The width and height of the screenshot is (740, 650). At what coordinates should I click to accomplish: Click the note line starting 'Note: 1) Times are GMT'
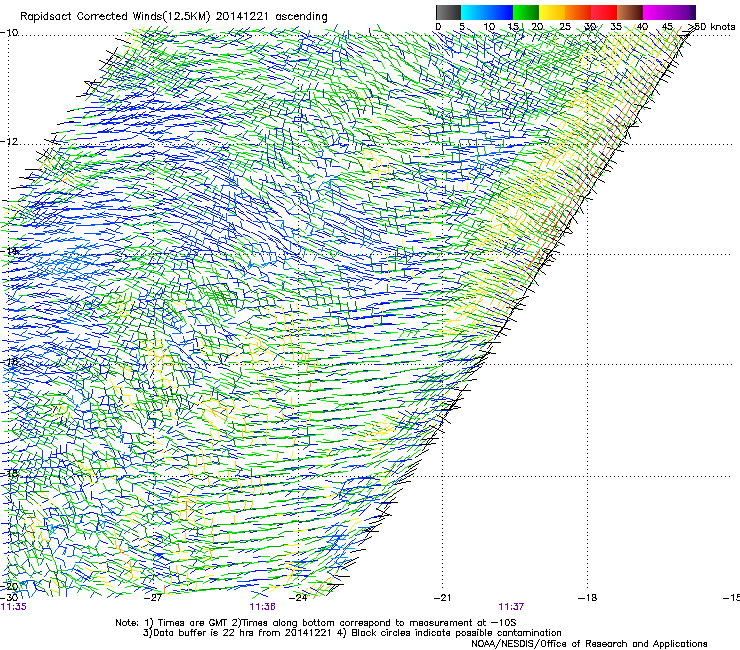tap(316, 623)
